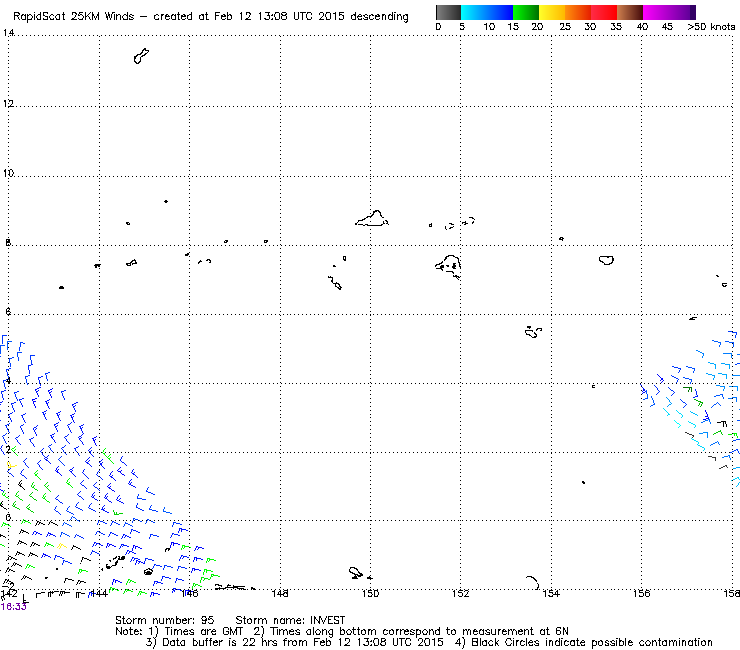740x650 pixels.
Task: Click the purple '16:33' swath time label
Action: (x=14, y=607)
